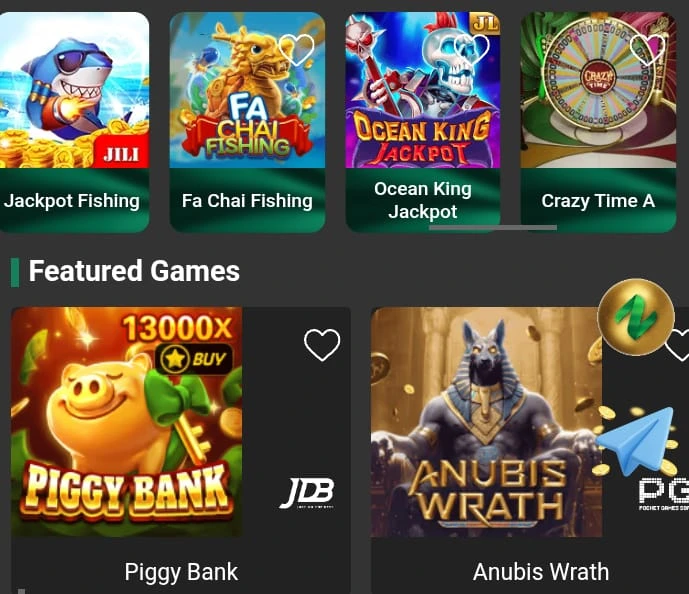Viewport: 689px width, 594px height.
Task: Open the Fa Chai Fishing dragon thumbnail
Action: pos(247,90)
